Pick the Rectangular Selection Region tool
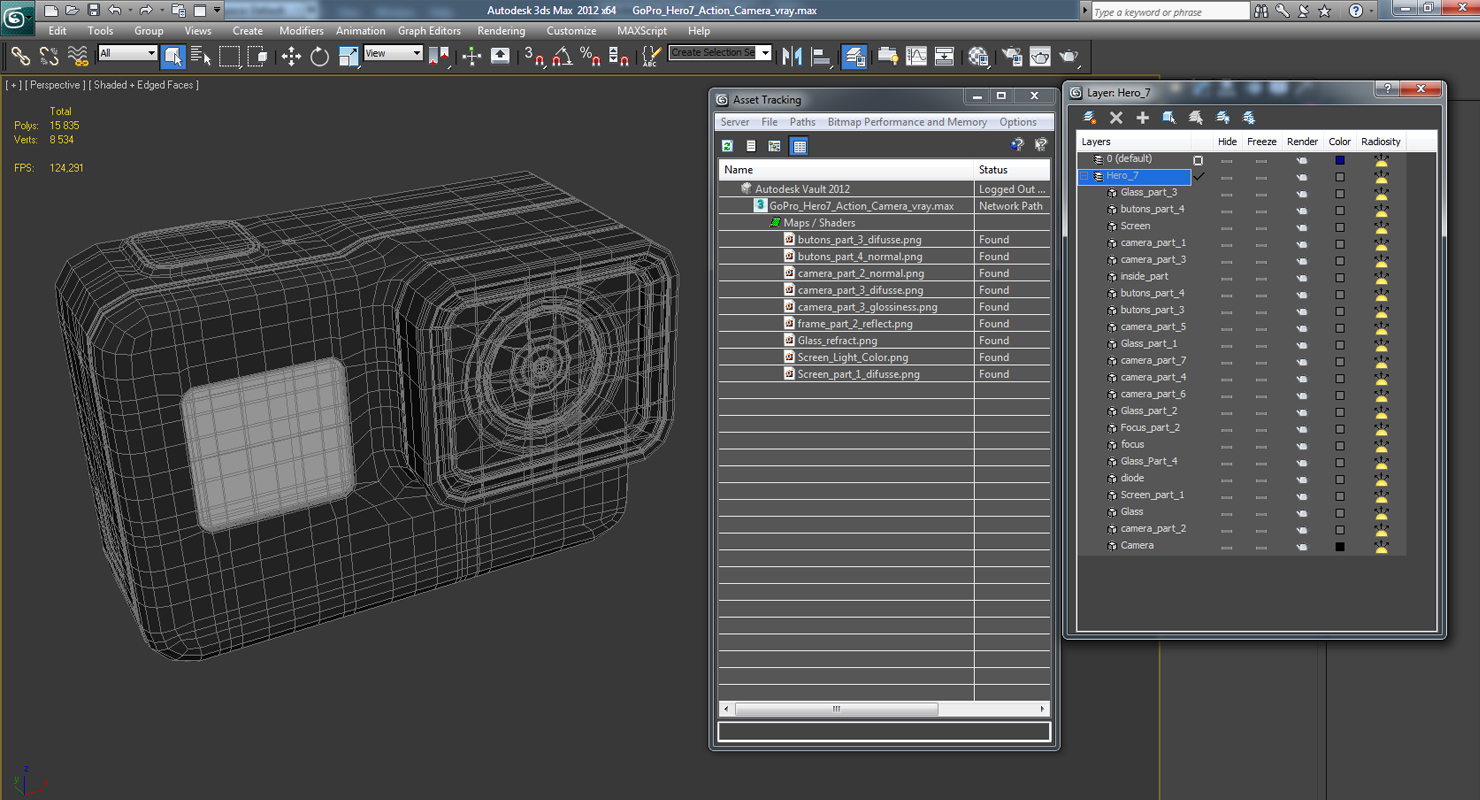Image resolution: width=1480 pixels, height=800 pixels. pyautogui.click(x=230, y=56)
